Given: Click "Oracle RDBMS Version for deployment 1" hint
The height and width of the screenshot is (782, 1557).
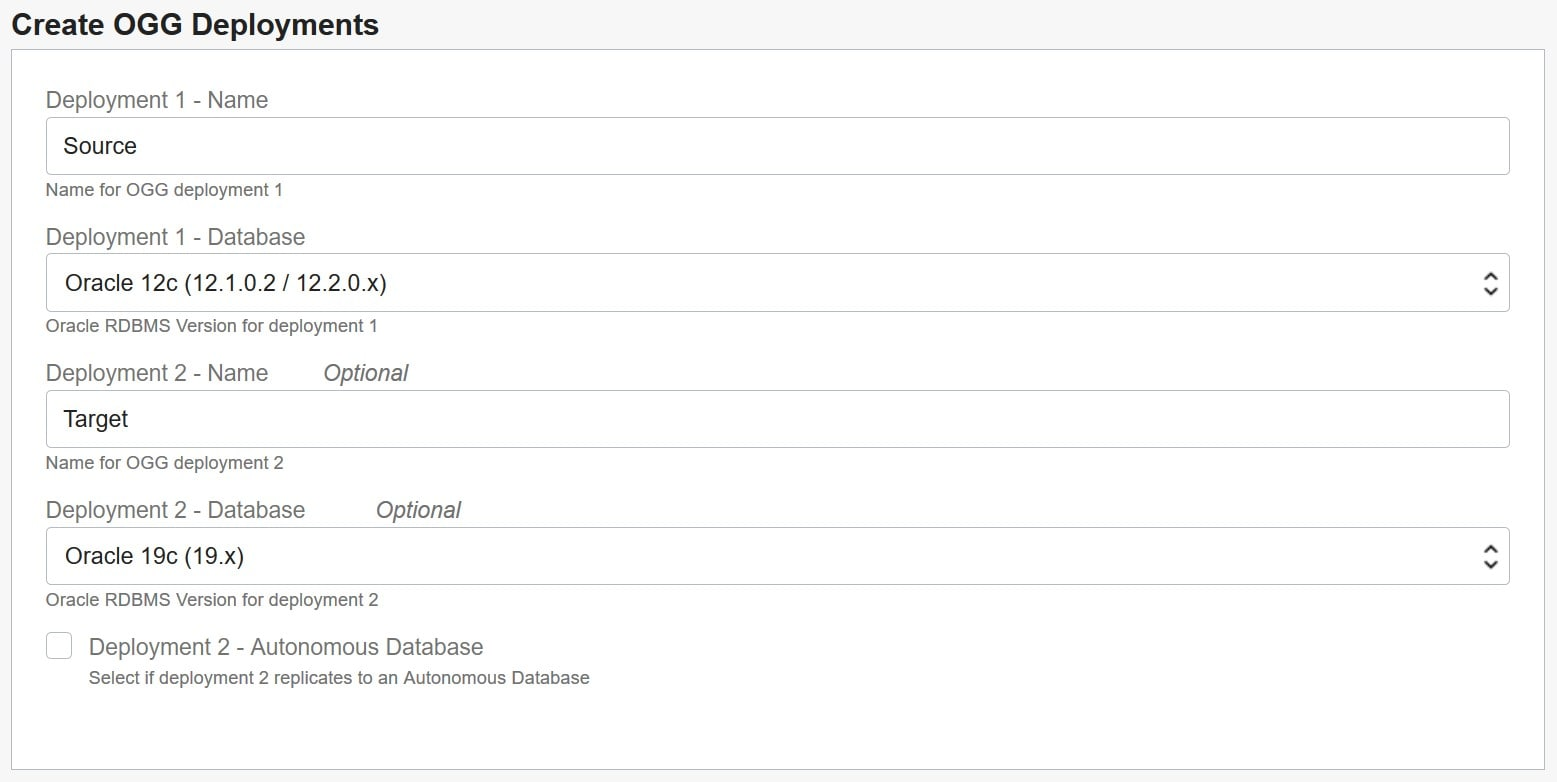Looking at the screenshot, I should pyautogui.click(x=211, y=326).
